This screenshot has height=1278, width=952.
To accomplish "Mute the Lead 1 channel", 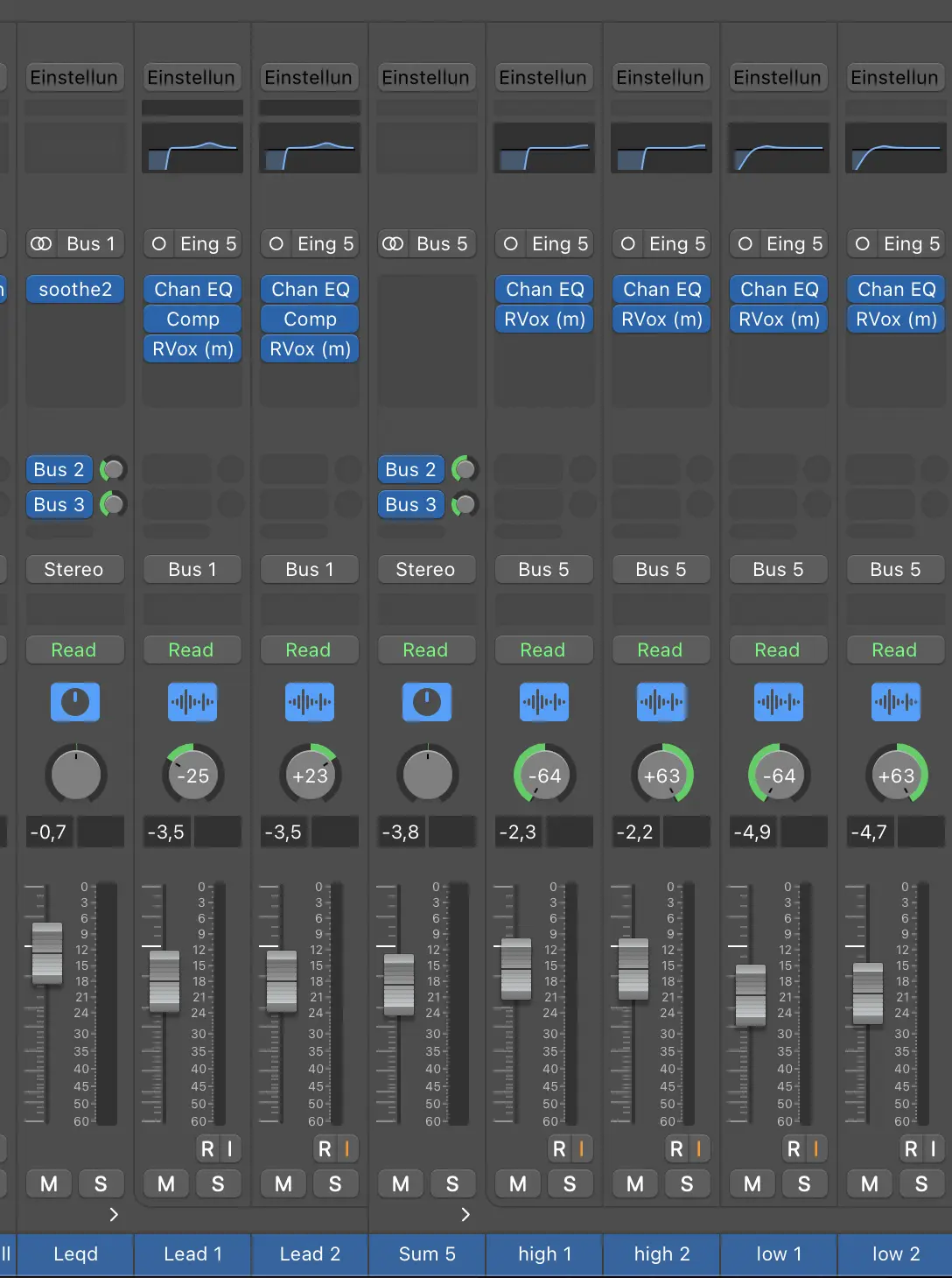I will point(166,1184).
